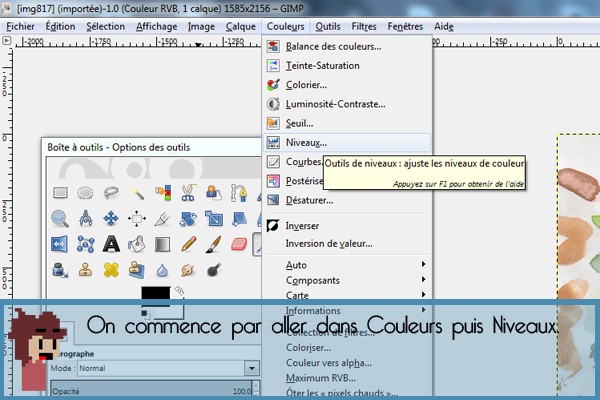Select the Scale tool

click(x=214, y=219)
